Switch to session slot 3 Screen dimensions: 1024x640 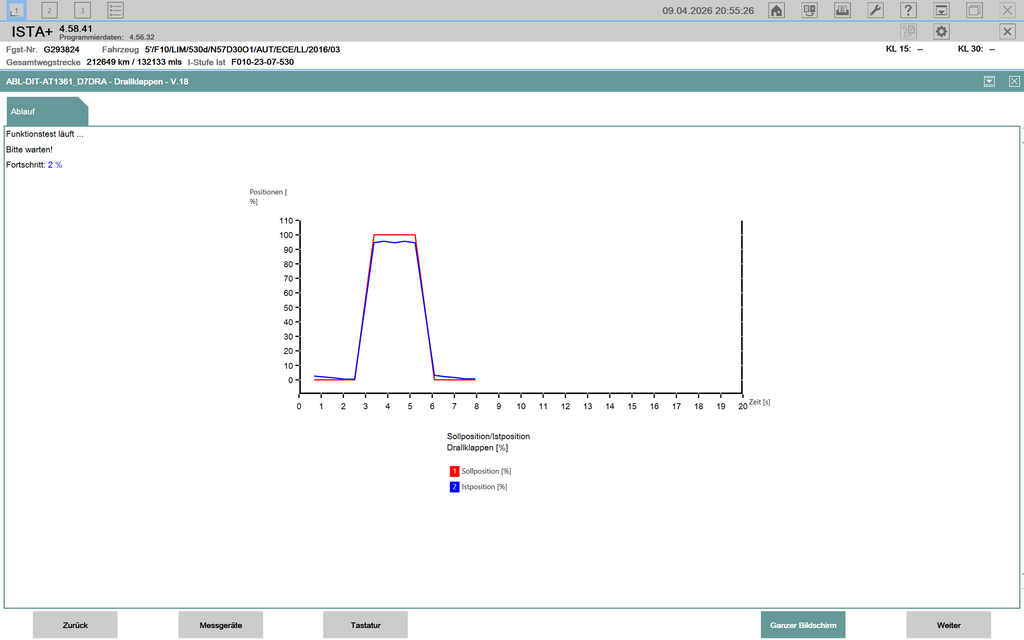[x=82, y=10]
